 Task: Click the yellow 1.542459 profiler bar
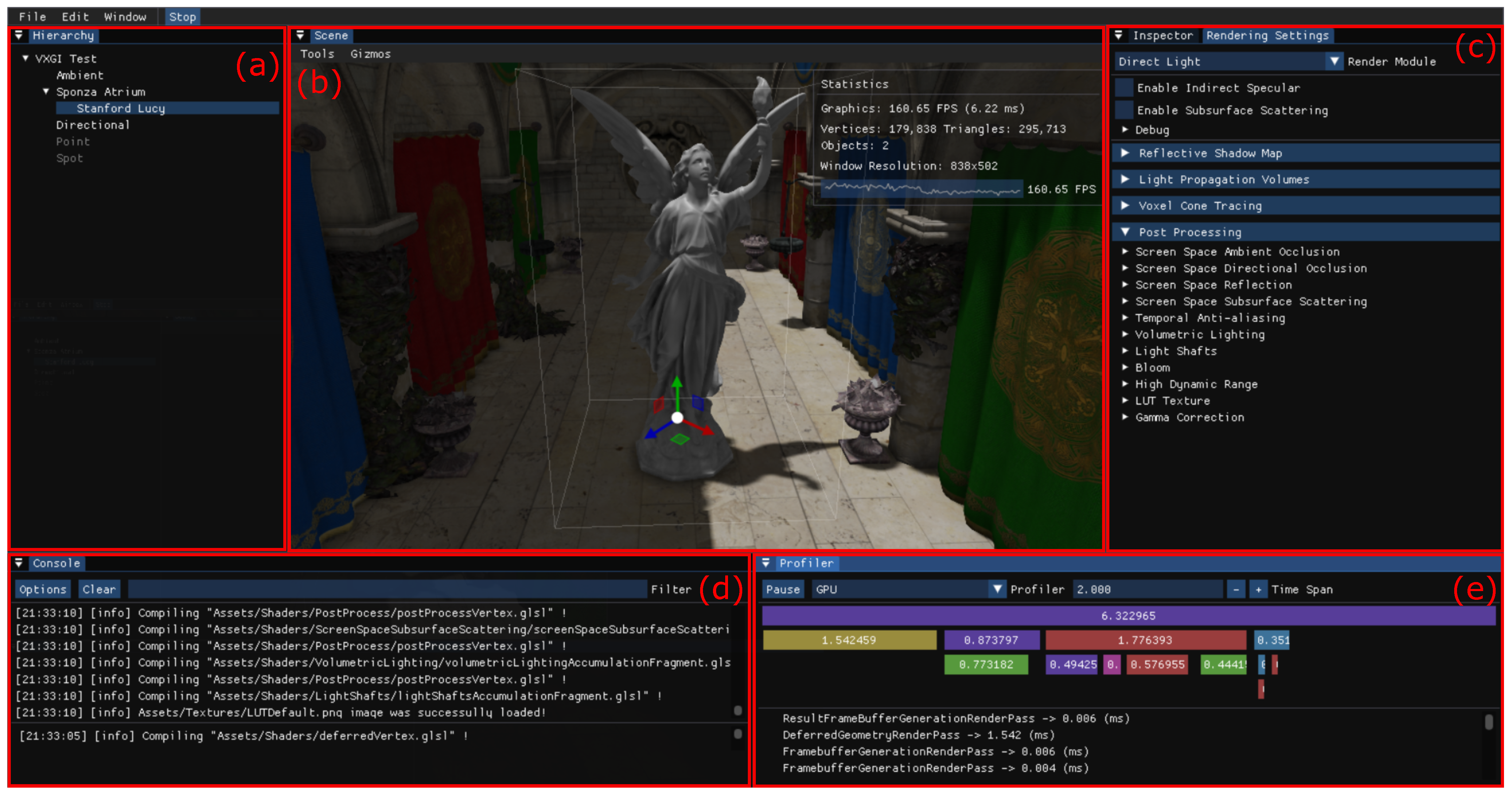pyautogui.click(x=849, y=640)
